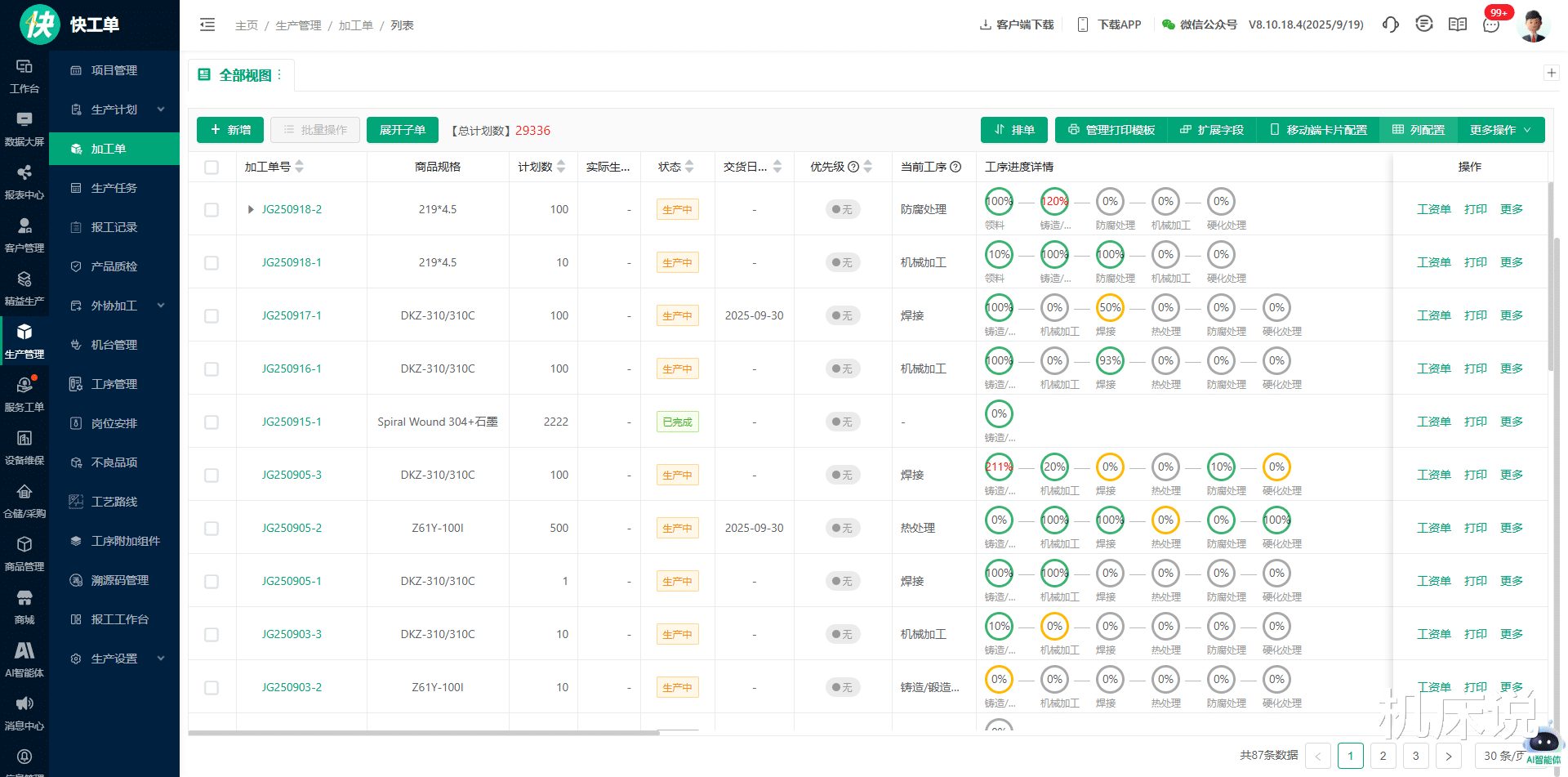Viewport: 1568px width, 777px height.
Task: Tick the checkbox for order JG250905-2
Action: pos(212,528)
